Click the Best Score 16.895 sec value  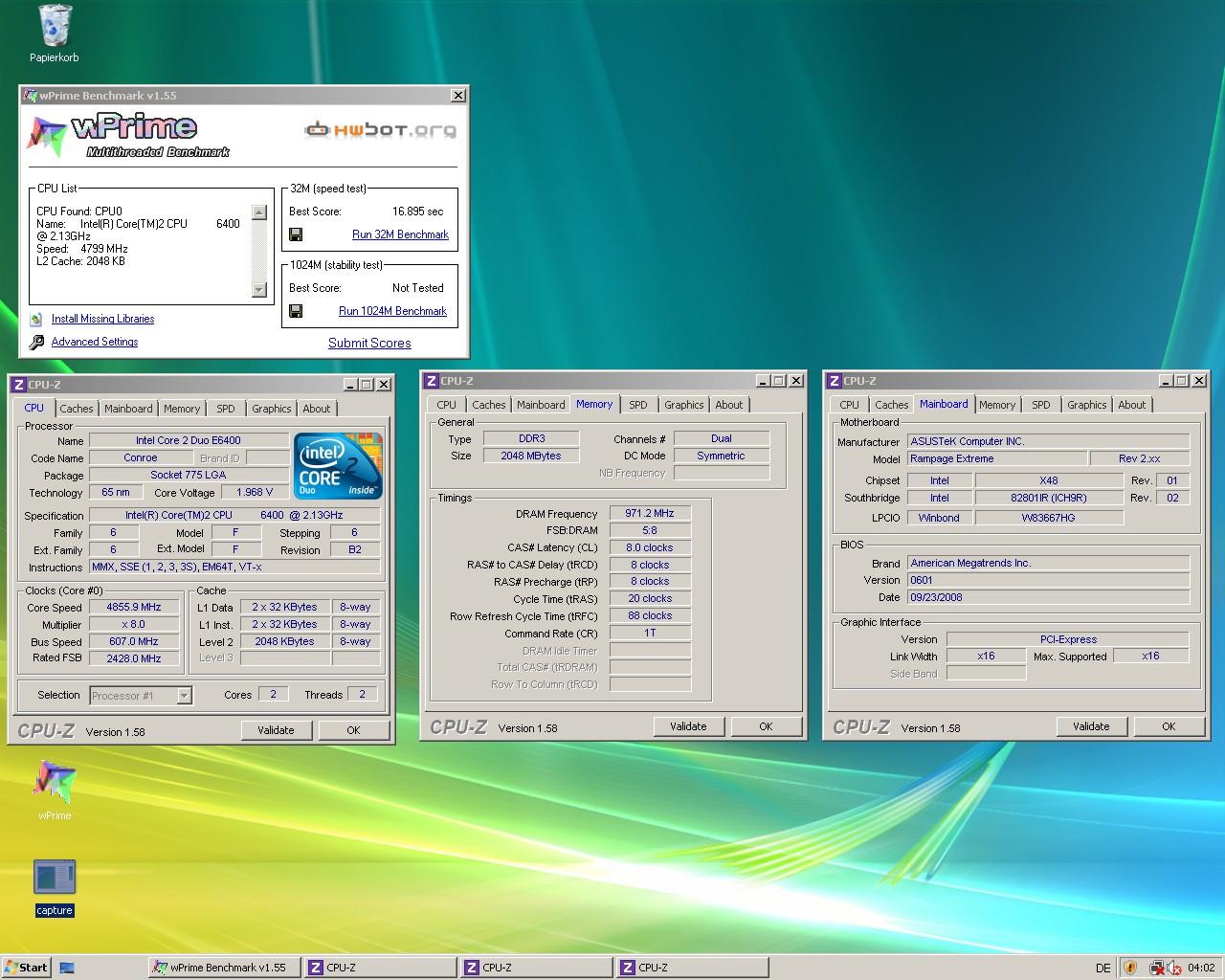point(418,212)
